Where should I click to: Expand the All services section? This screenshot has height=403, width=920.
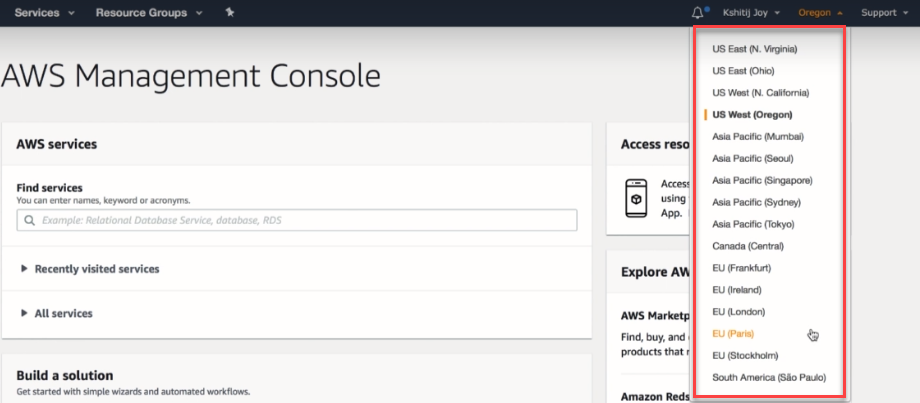pos(57,313)
